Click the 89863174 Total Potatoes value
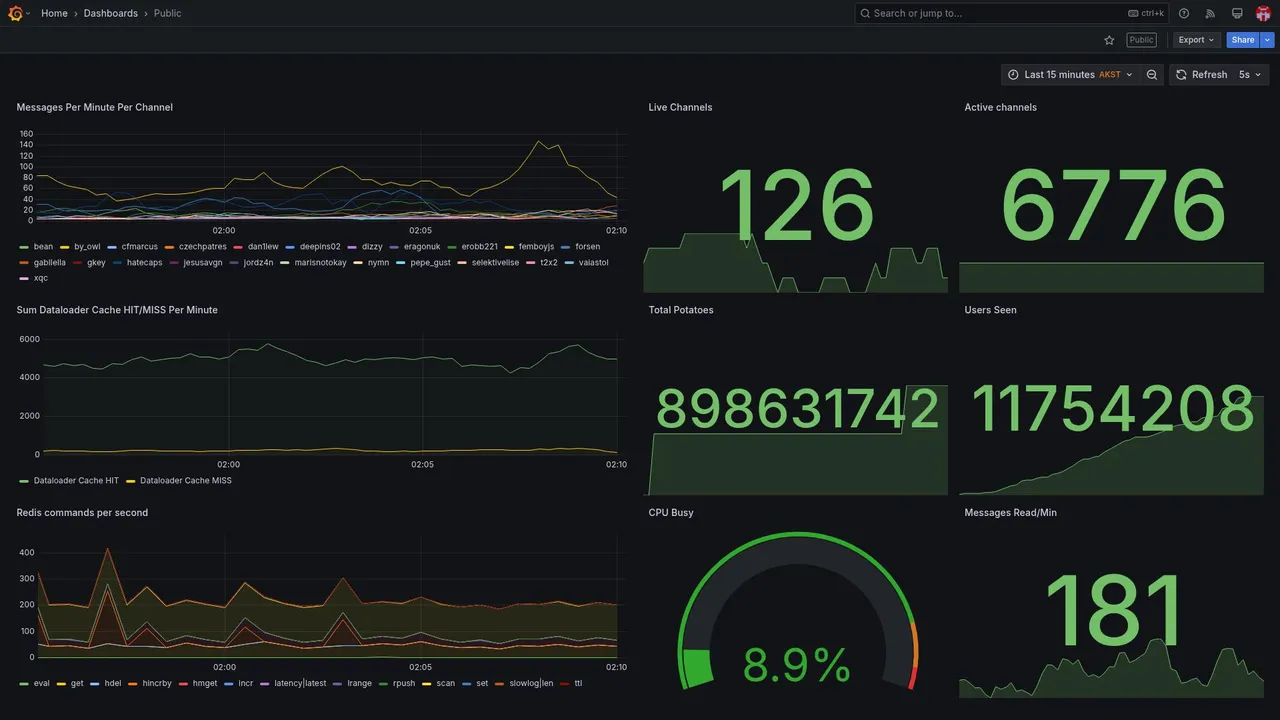This screenshot has width=1280, height=720. [x=797, y=408]
